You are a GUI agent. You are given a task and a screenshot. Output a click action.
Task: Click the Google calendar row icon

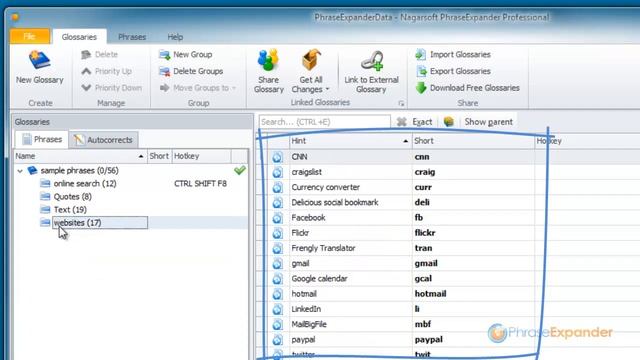click(277, 279)
